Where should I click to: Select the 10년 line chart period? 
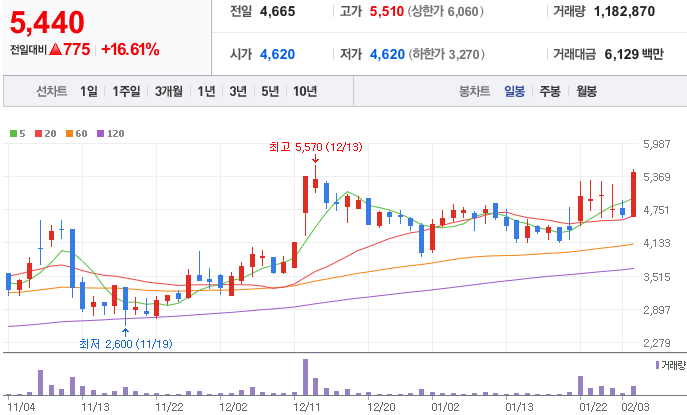(x=305, y=91)
